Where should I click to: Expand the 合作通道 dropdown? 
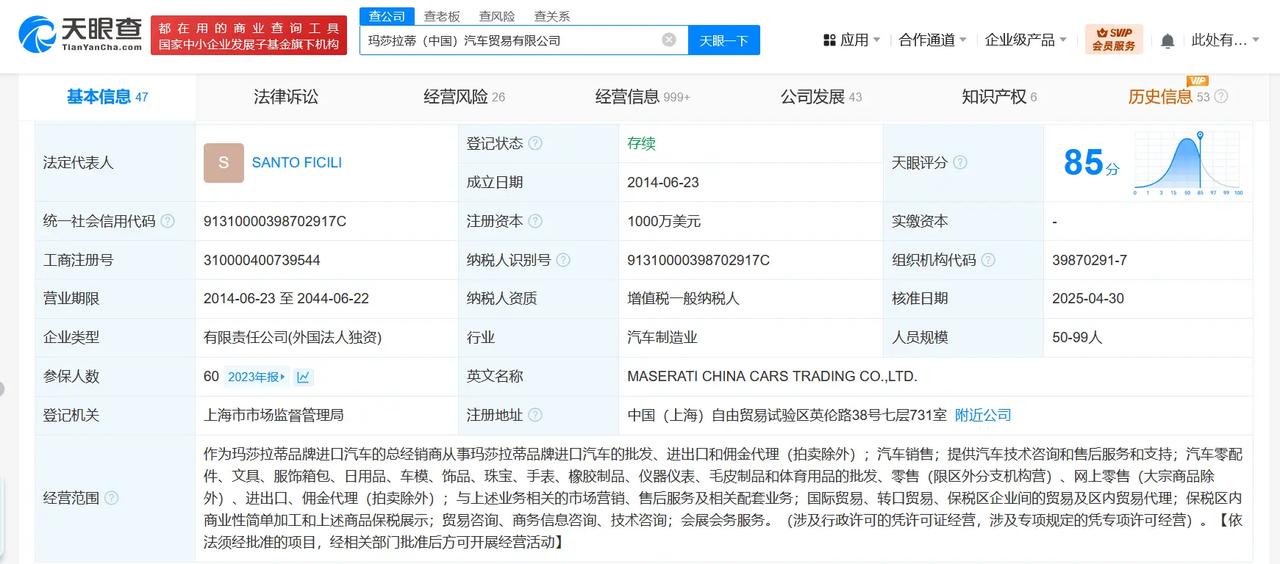[932, 40]
